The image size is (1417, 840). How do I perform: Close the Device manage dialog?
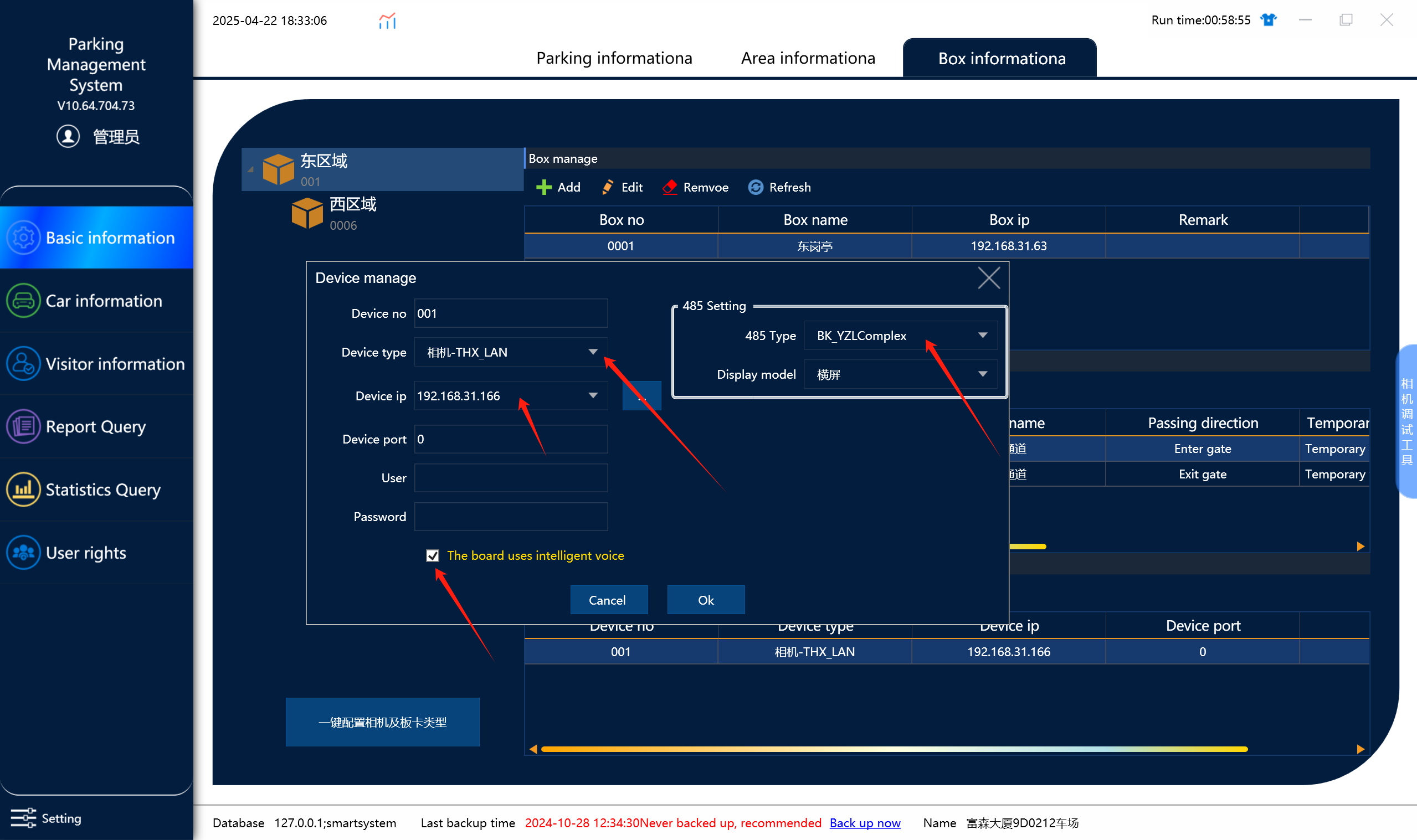(x=988, y=278)
